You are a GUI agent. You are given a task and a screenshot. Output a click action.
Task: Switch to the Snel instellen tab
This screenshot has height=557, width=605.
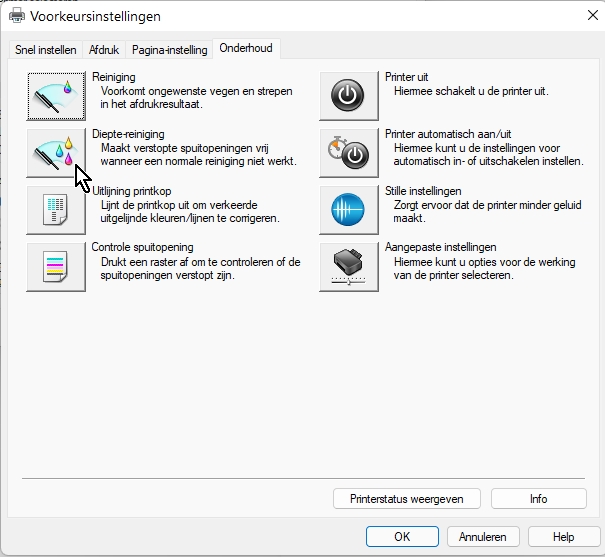click(46, 50)
